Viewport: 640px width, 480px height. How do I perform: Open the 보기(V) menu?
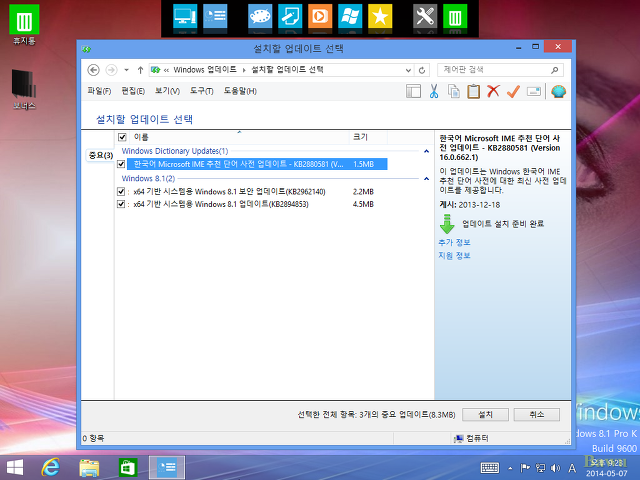167,91
